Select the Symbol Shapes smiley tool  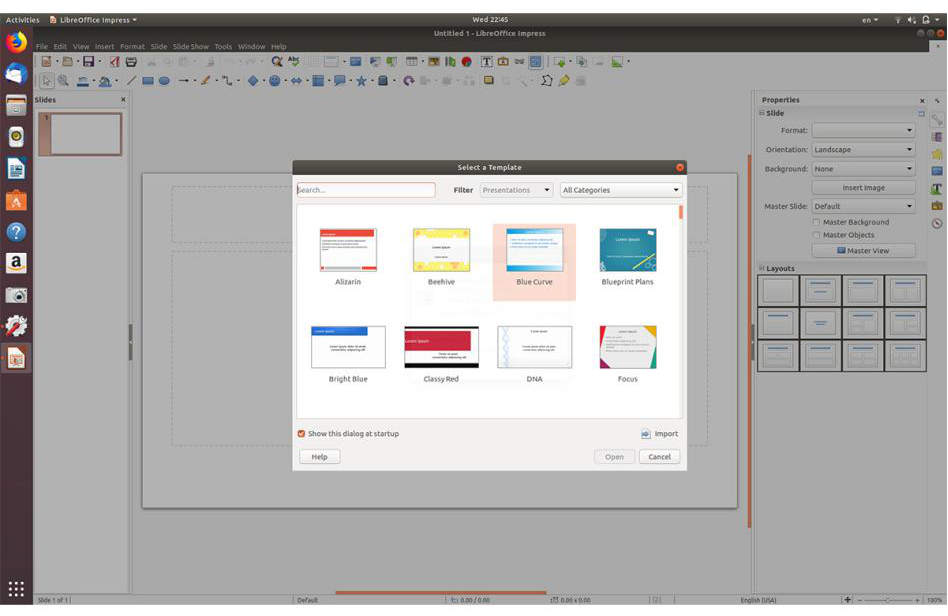pos(274,81)
